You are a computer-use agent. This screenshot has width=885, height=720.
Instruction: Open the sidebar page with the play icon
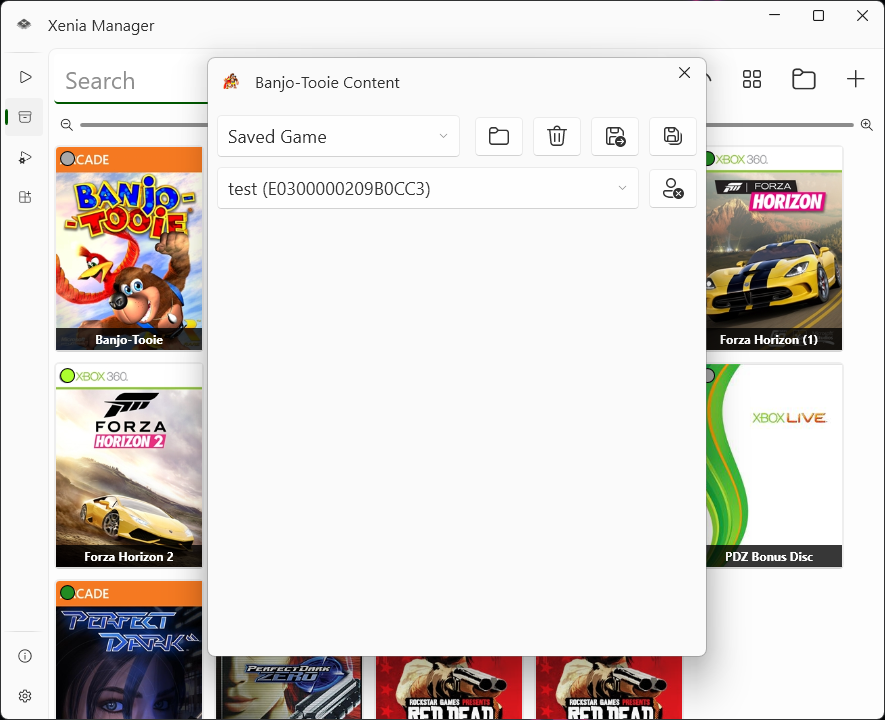(25, 77)
